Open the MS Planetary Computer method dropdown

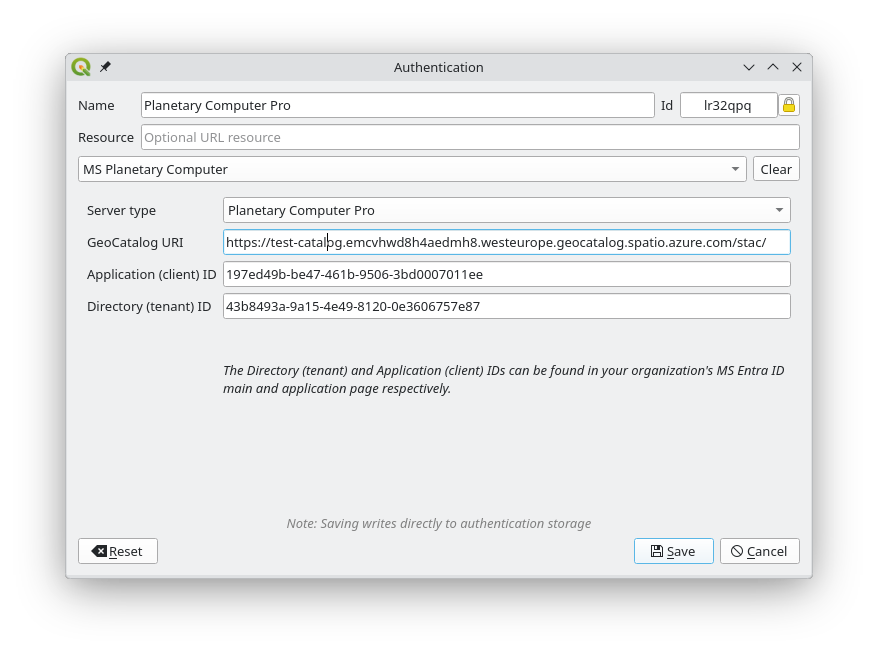pos(412,169)
